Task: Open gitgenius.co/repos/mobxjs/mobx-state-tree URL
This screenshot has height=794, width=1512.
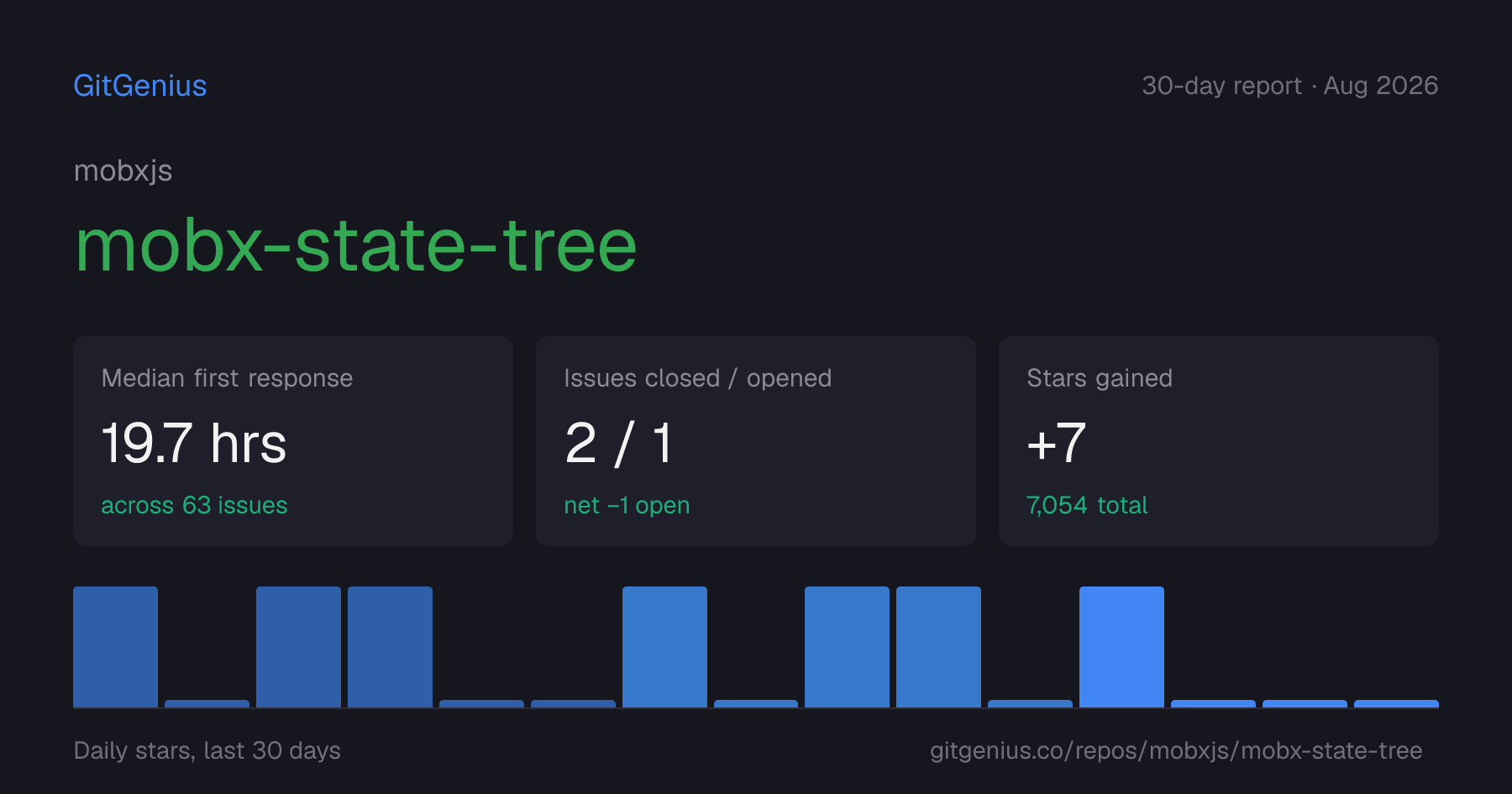Action: coord(1176,750)
